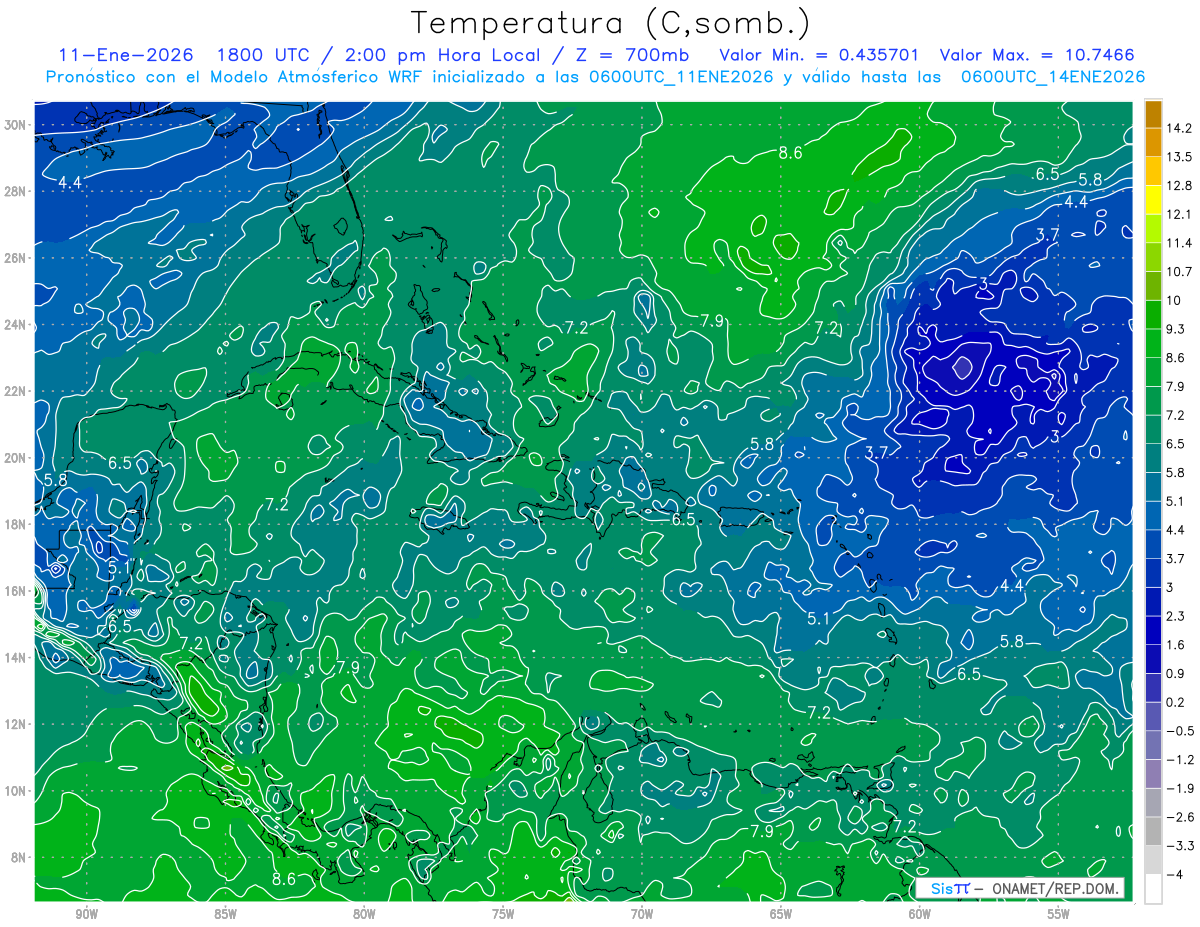Click the "75W" longitude axis label
Screen dimensions: 1200x927
[x=503, y=912]
